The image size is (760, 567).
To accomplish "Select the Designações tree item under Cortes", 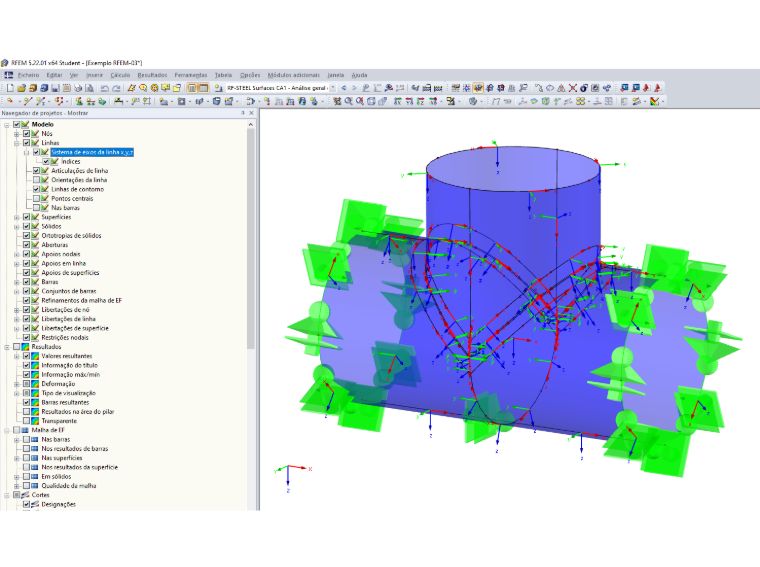I will coord(59,504).
